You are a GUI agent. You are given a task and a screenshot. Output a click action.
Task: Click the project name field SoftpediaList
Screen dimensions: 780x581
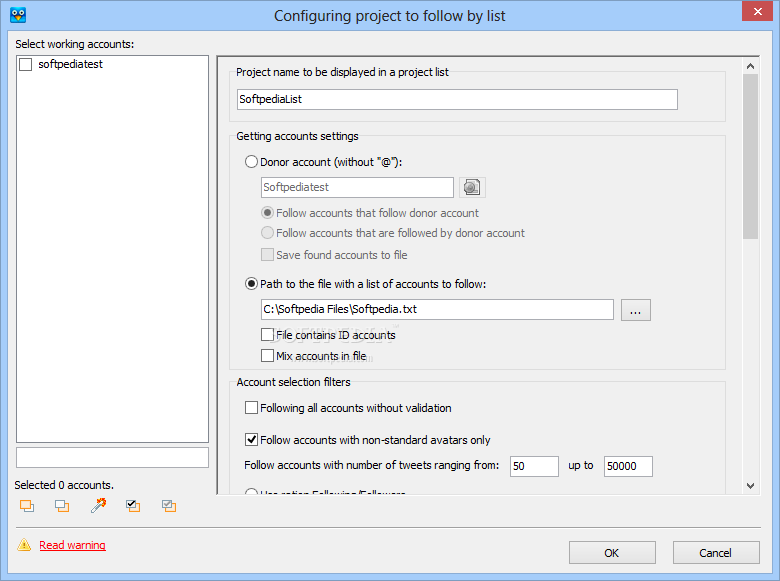(457, 99)
